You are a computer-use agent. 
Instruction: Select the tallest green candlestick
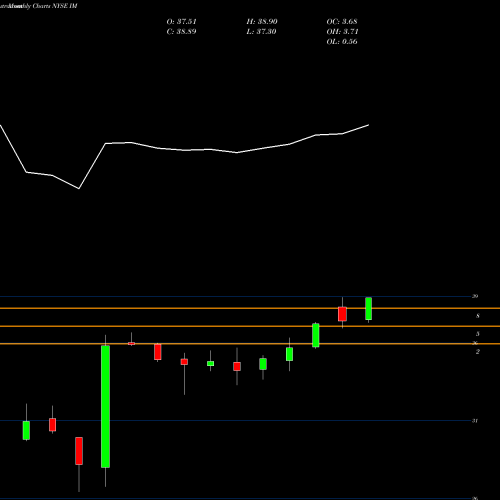[105, 407]
